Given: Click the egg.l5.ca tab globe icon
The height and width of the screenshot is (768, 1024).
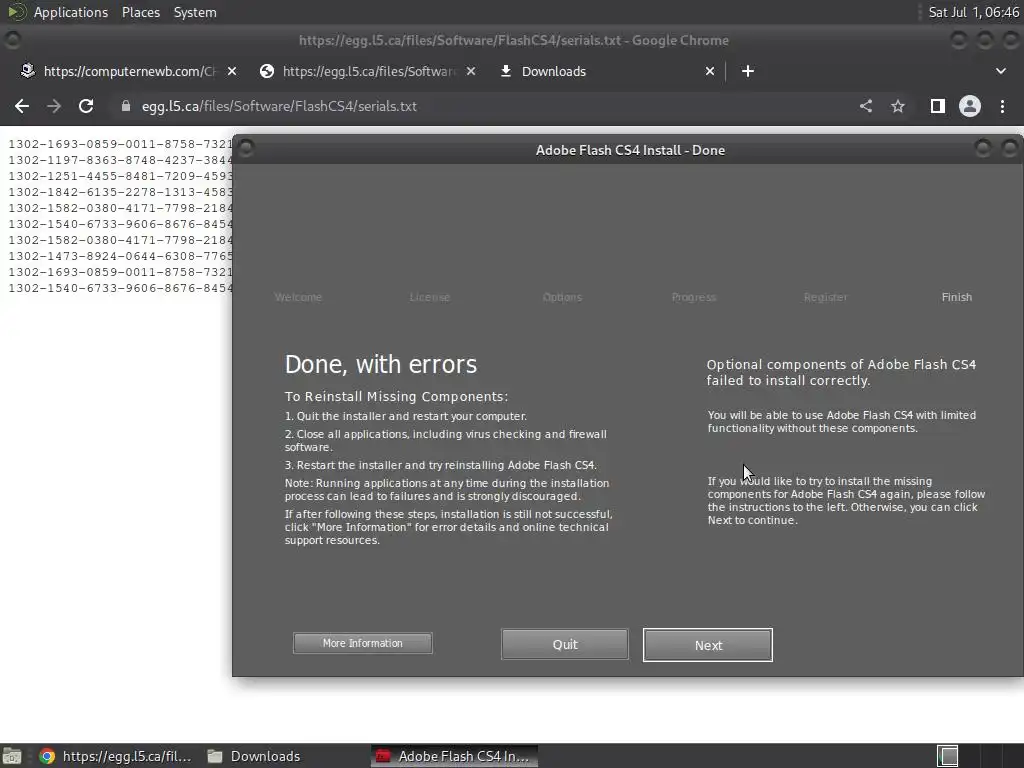Looking at the screenshot, I should coord(266,71).
